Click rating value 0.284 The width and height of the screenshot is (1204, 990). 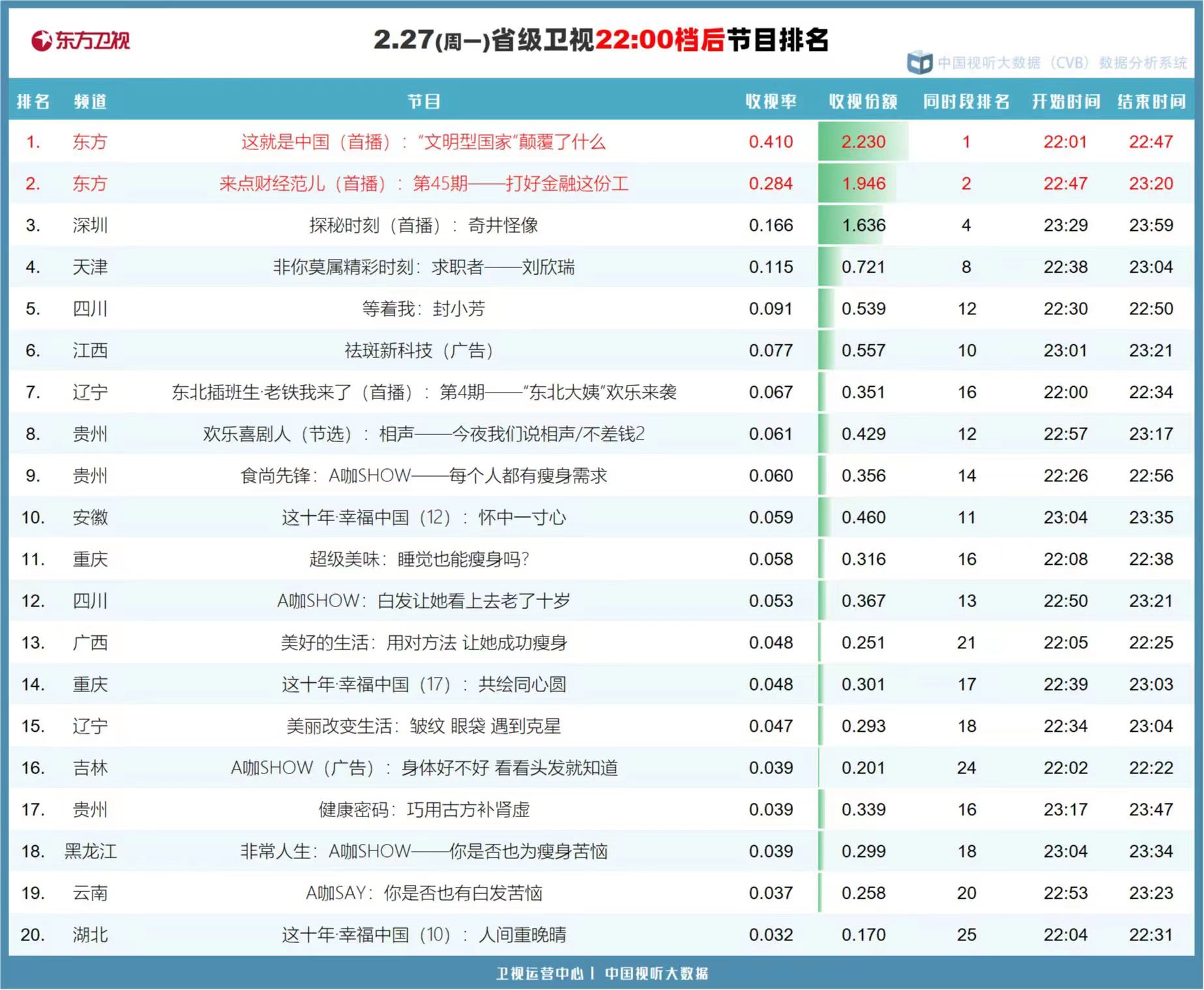pyautogui.click(x=771, y=183)
